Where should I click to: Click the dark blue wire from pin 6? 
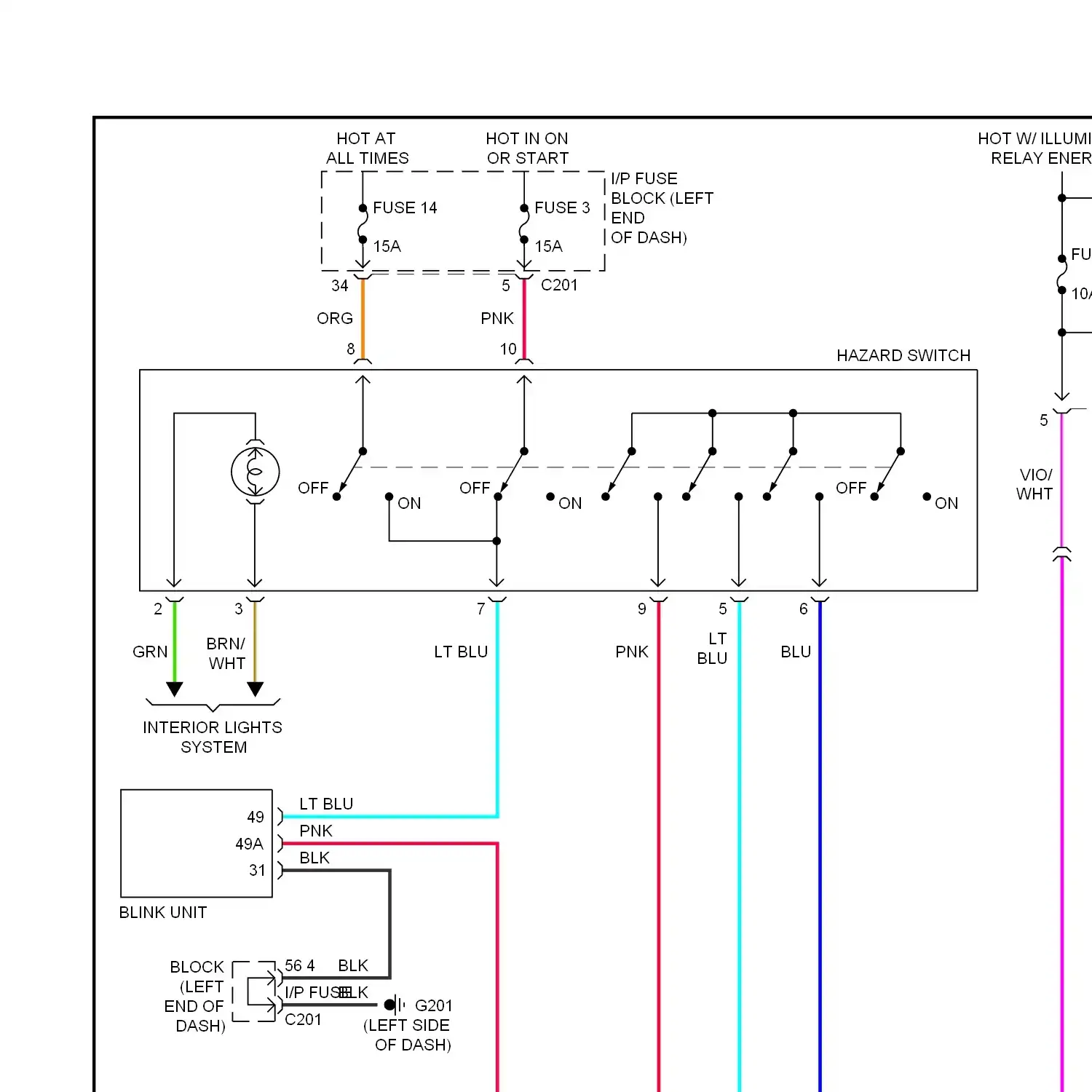pyautogui.click(x=820, y=847)
